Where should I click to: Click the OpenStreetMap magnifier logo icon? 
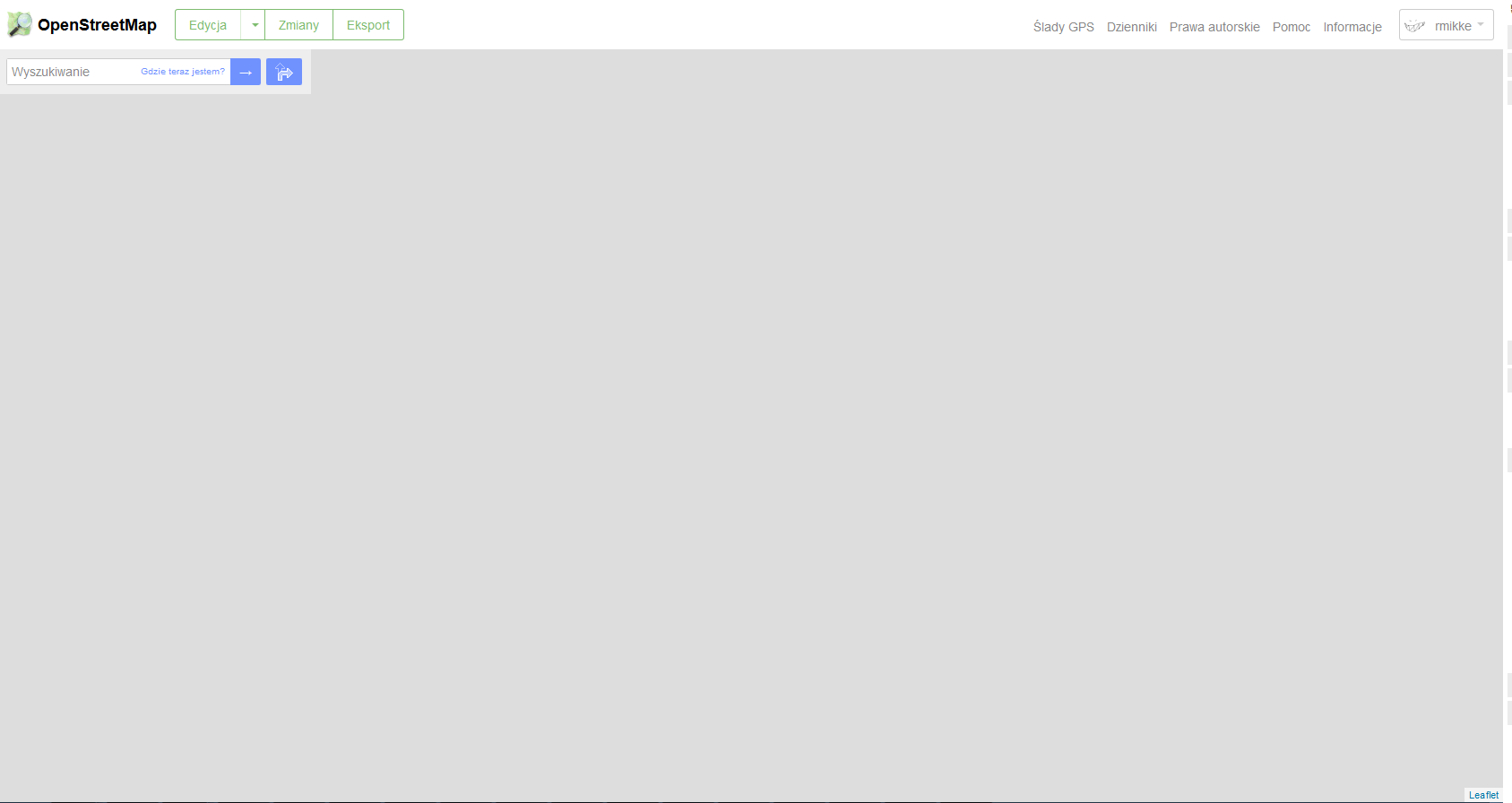(x=20, y=25)
